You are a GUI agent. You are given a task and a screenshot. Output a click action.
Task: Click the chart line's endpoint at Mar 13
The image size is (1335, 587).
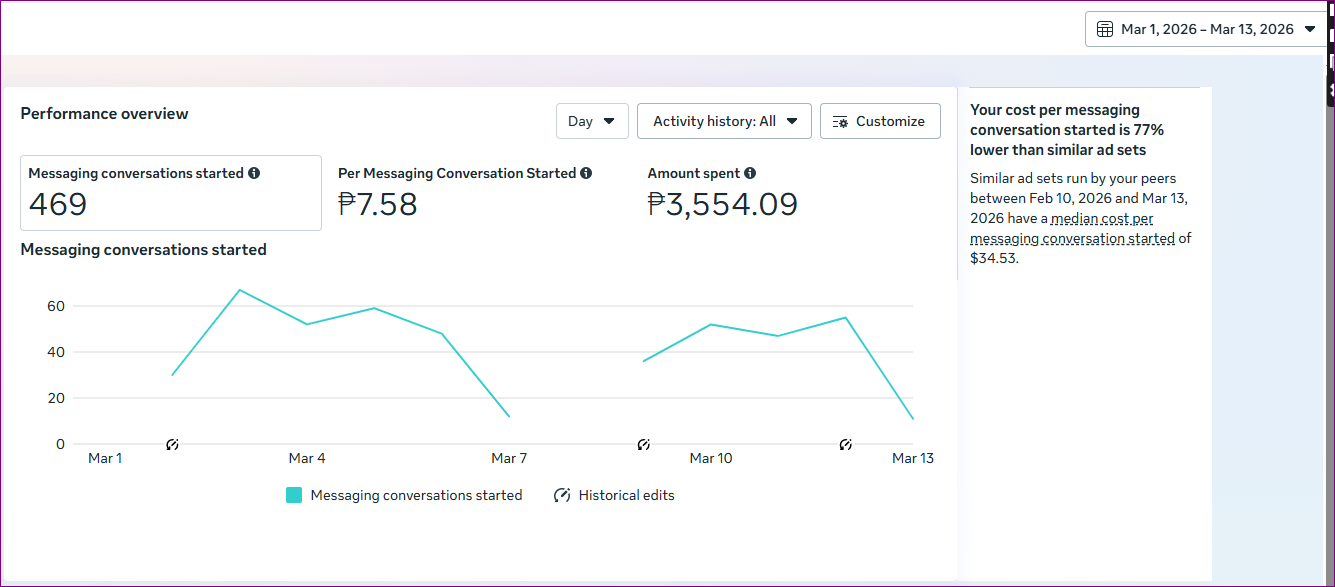(x=912, y=418)
